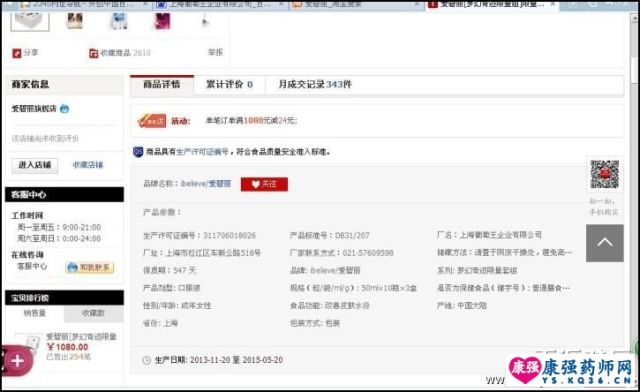
Task: Click the clock icon beside 生产日期
Action: (x=147, y=360)
